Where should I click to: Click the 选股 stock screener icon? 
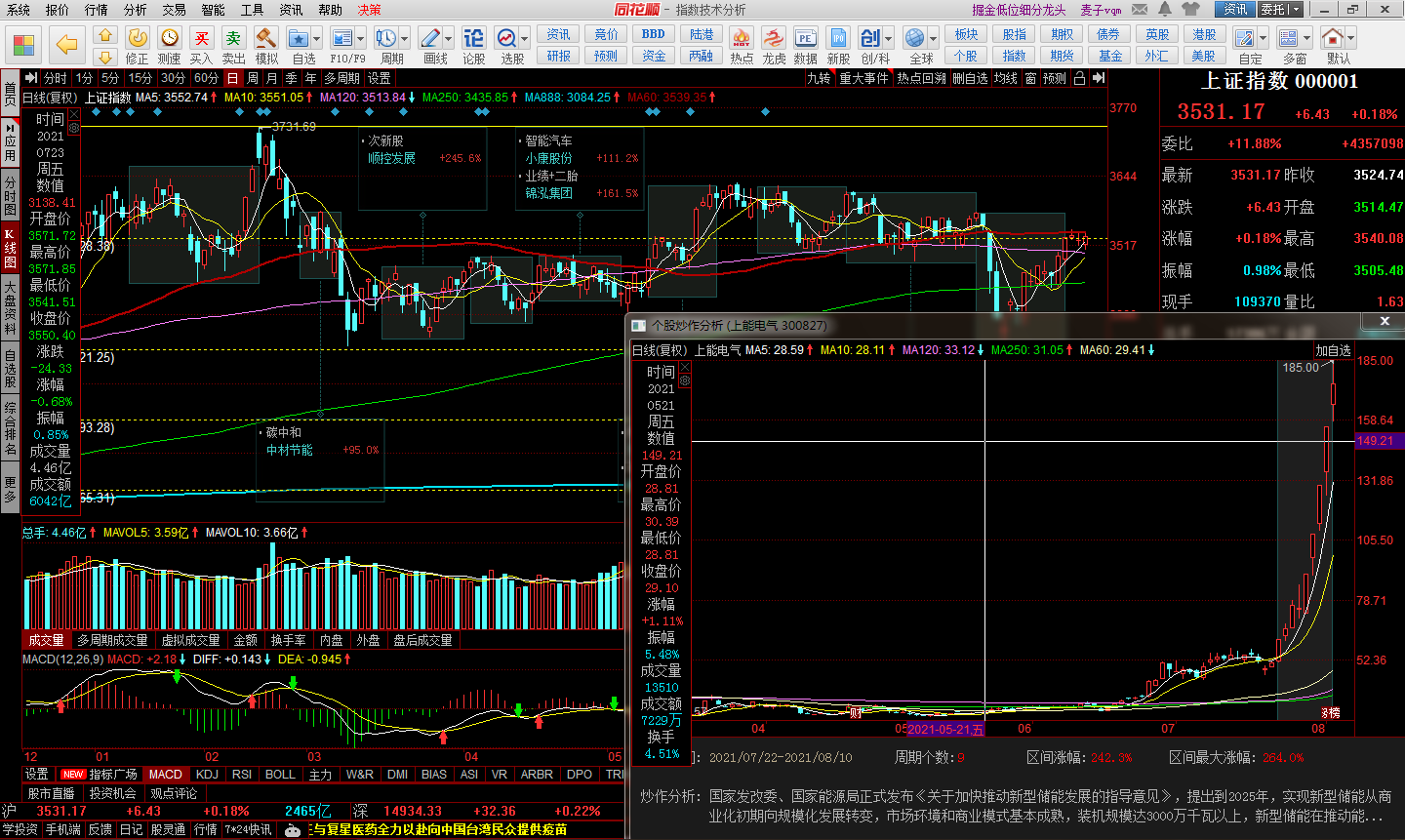[x=507, y=38]
